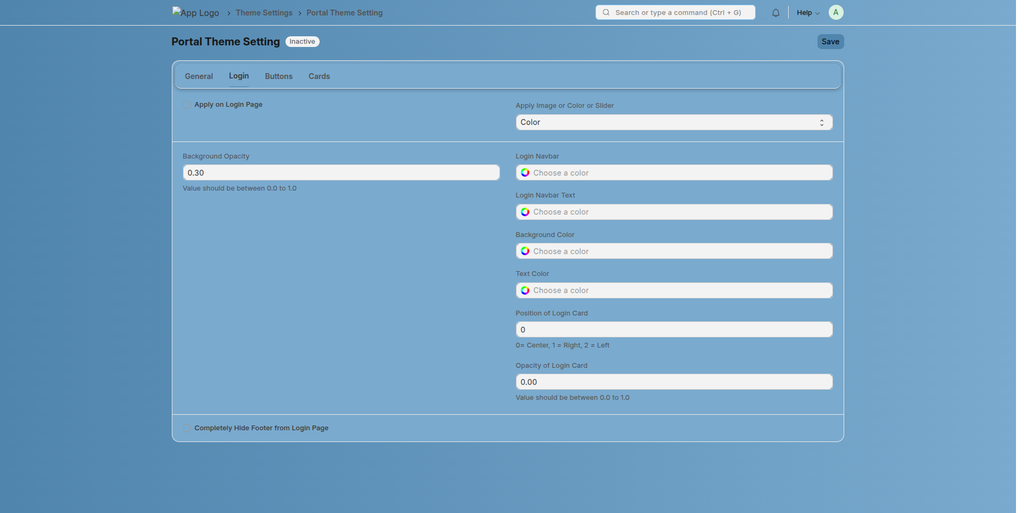
Task: Click the Opacity of Login Card field
Action: [673, 382]
